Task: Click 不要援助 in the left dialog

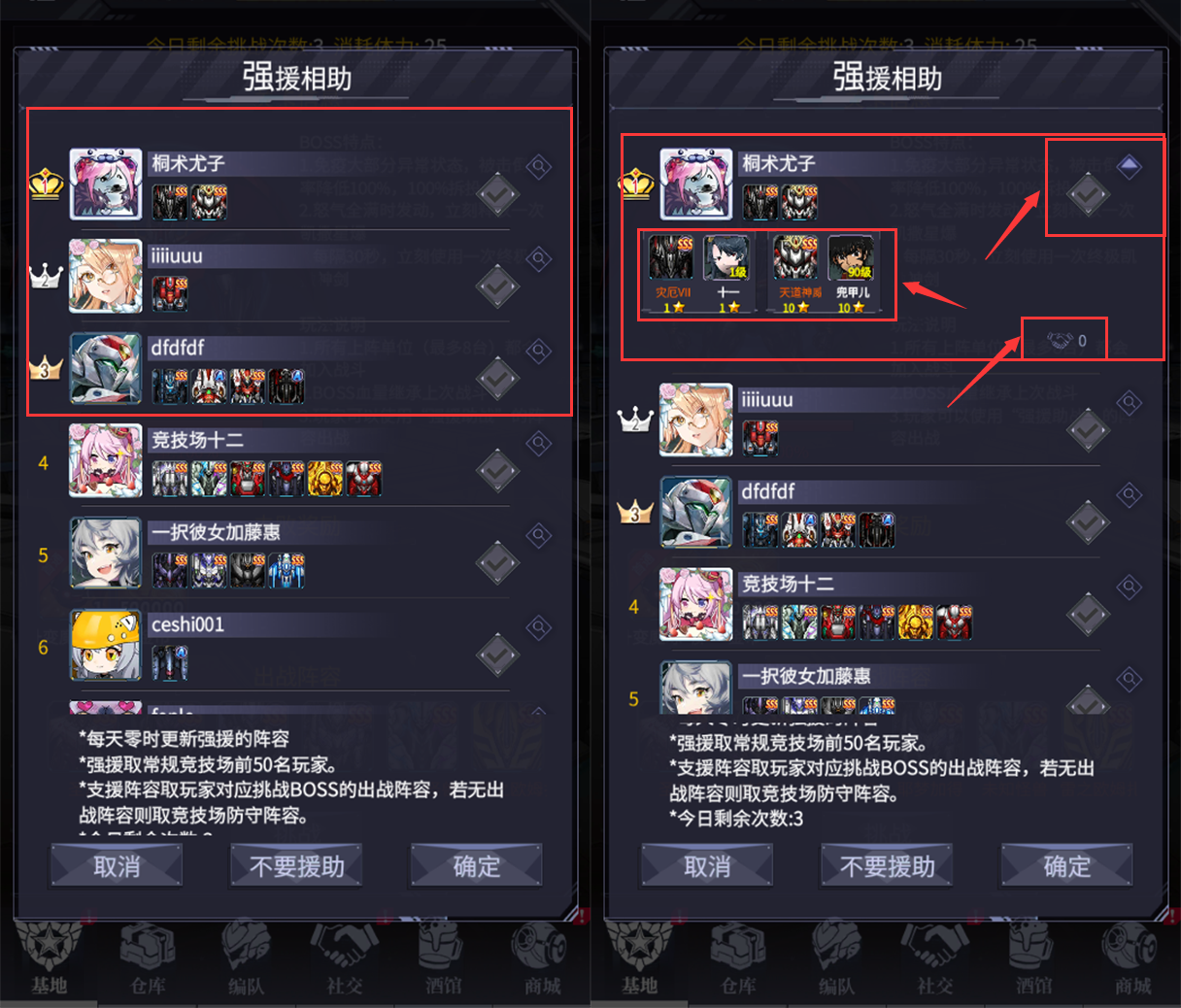Action: [296, 865]
